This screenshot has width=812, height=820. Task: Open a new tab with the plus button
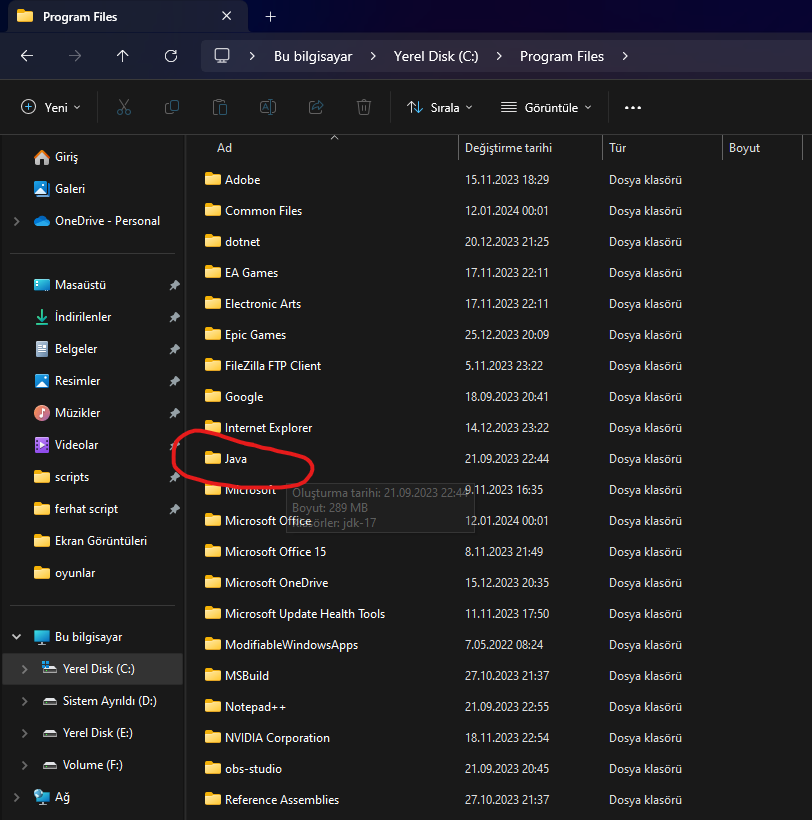point(270,17)
